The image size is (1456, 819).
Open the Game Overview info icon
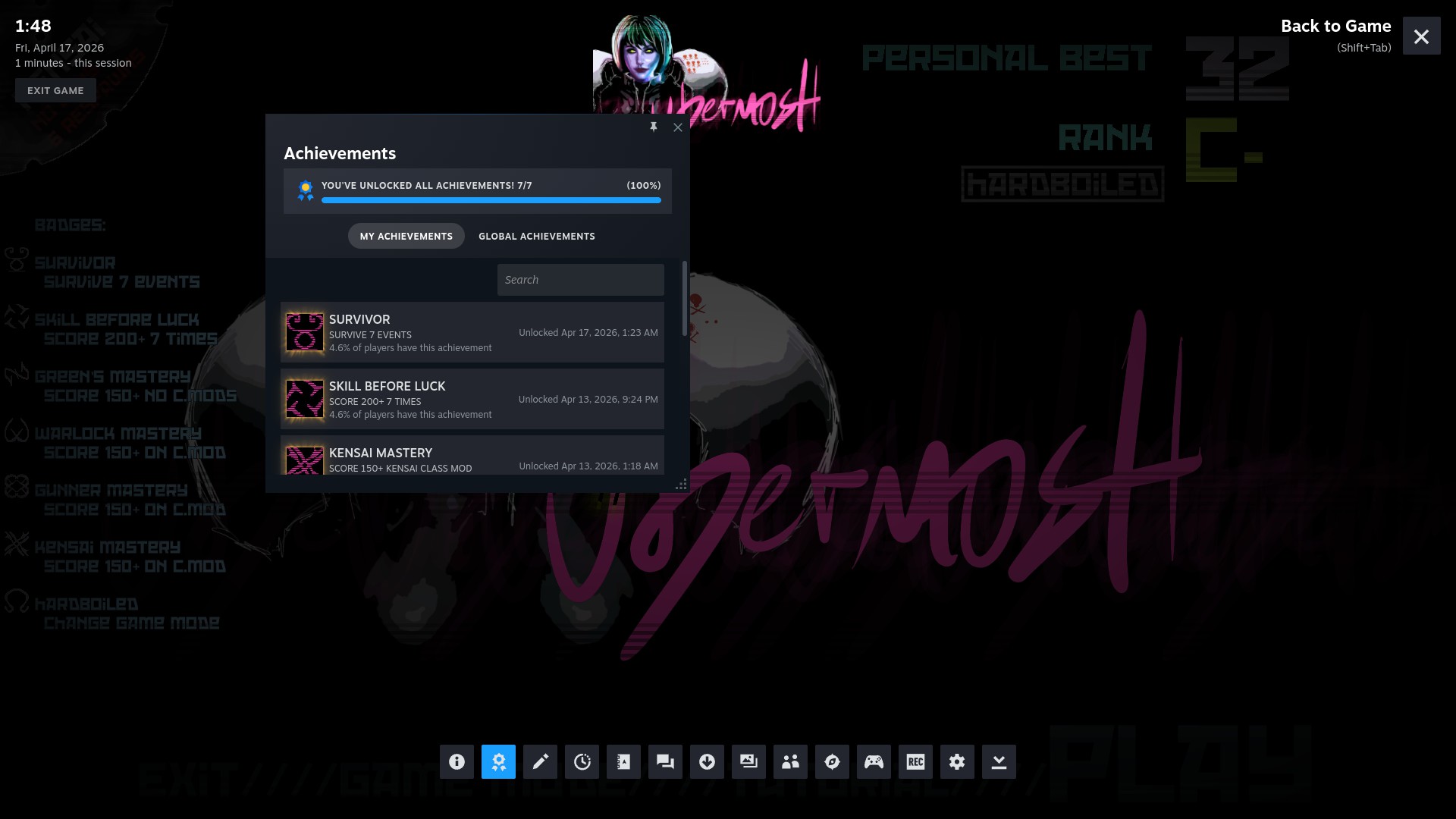tap(457, 761)
